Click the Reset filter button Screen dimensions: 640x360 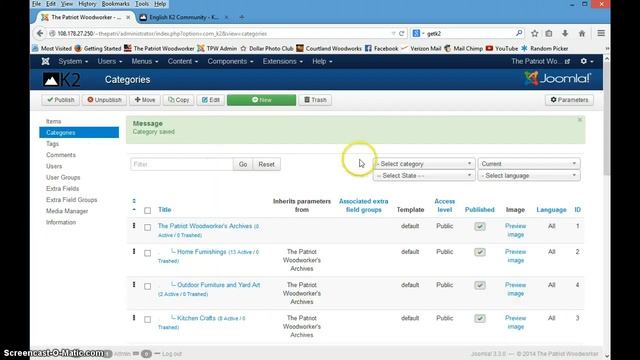pyautogui.click(x=267, y=164)
